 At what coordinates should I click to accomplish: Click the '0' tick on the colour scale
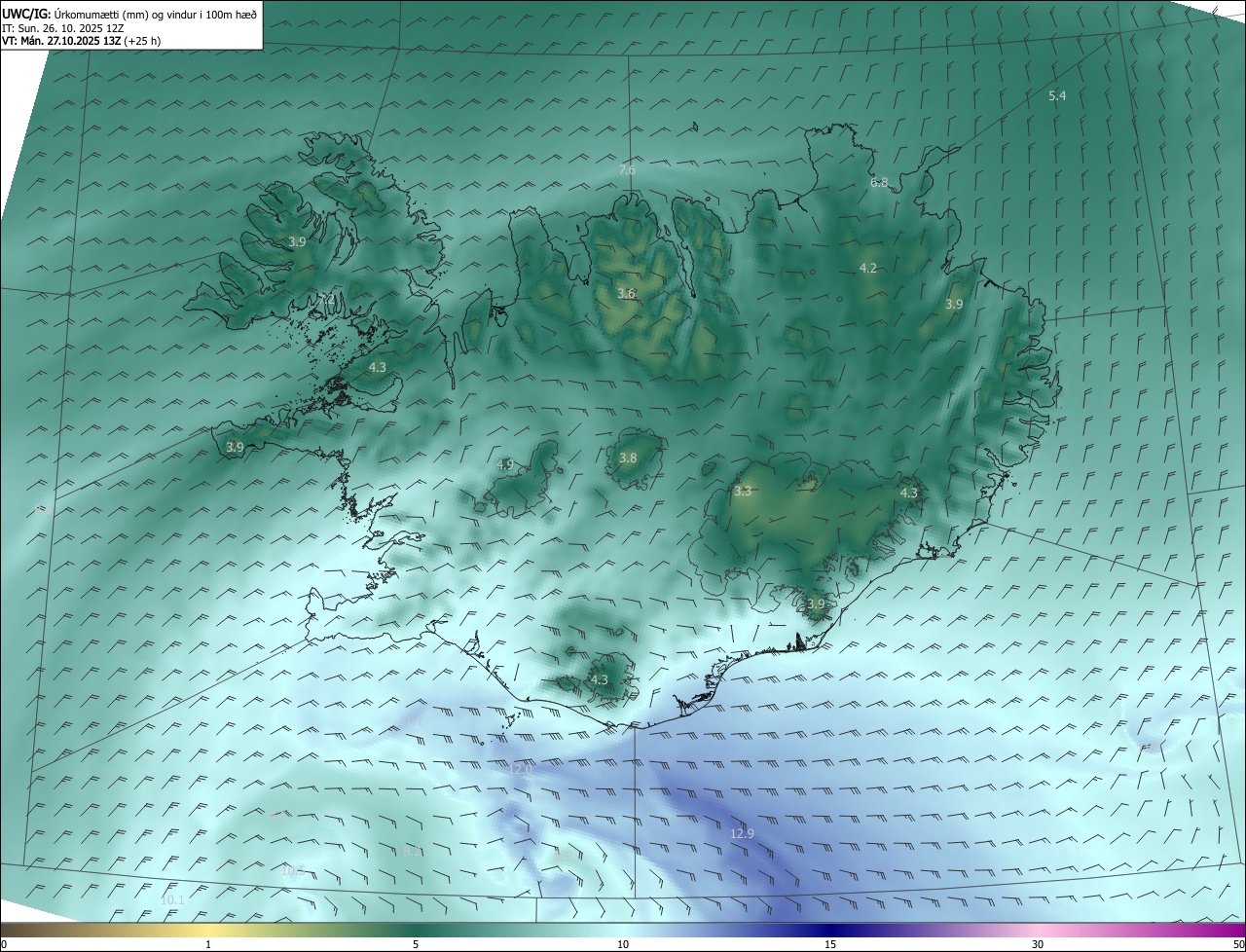tap(4, 944)
